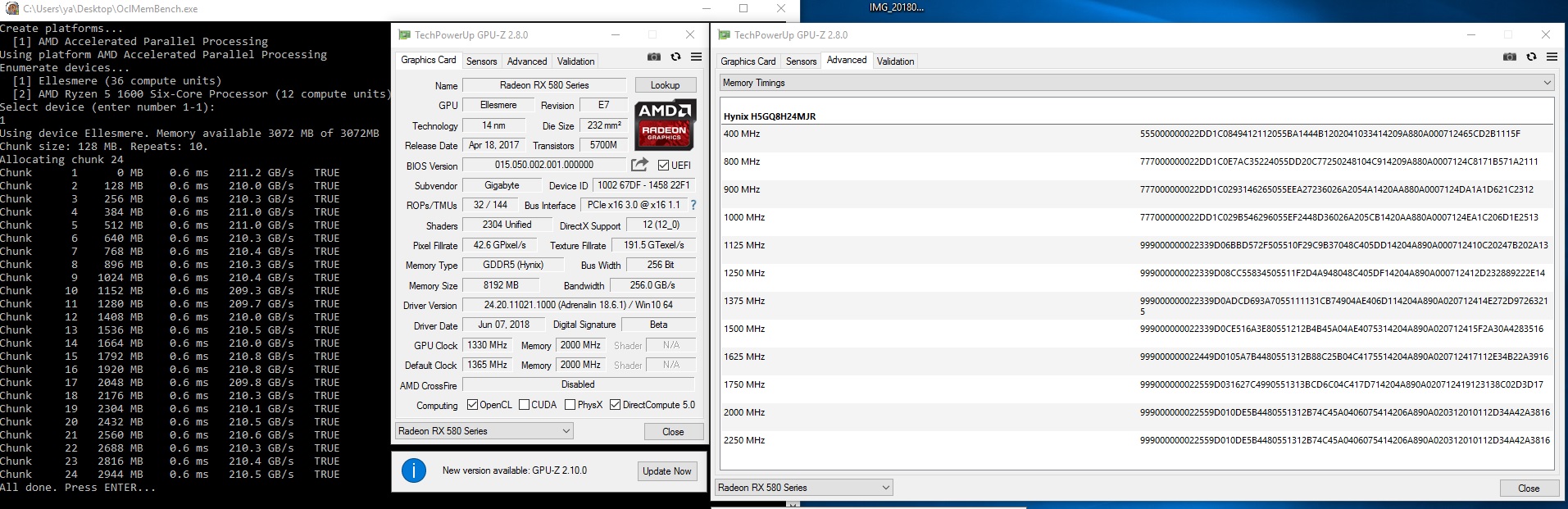
Task: Toggle the OpenCL checkbox
Action: (x=472, y=405)
